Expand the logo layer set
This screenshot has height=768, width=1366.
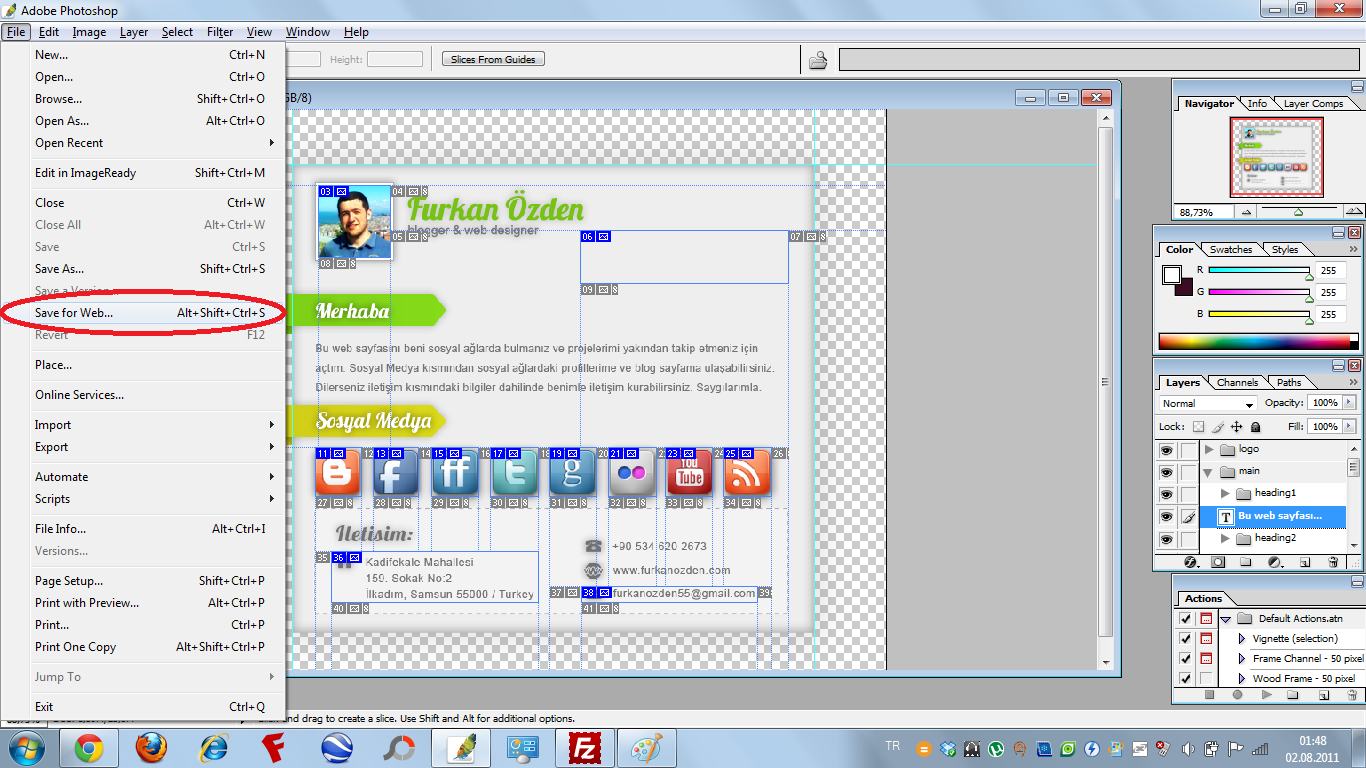[x=1209, y=450]
